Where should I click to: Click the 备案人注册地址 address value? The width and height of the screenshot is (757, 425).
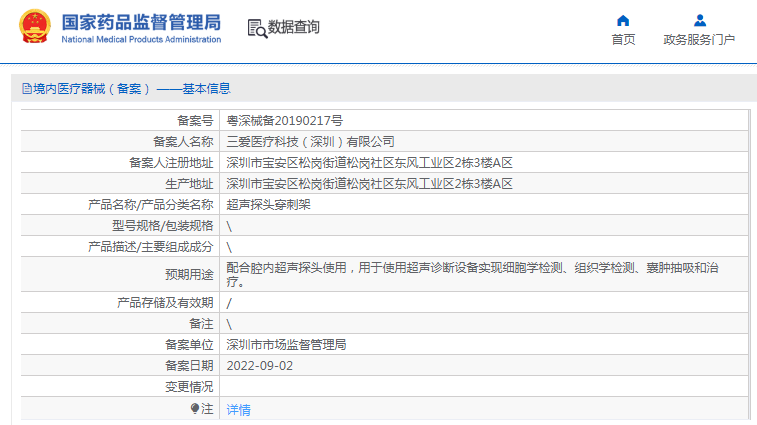369,163
